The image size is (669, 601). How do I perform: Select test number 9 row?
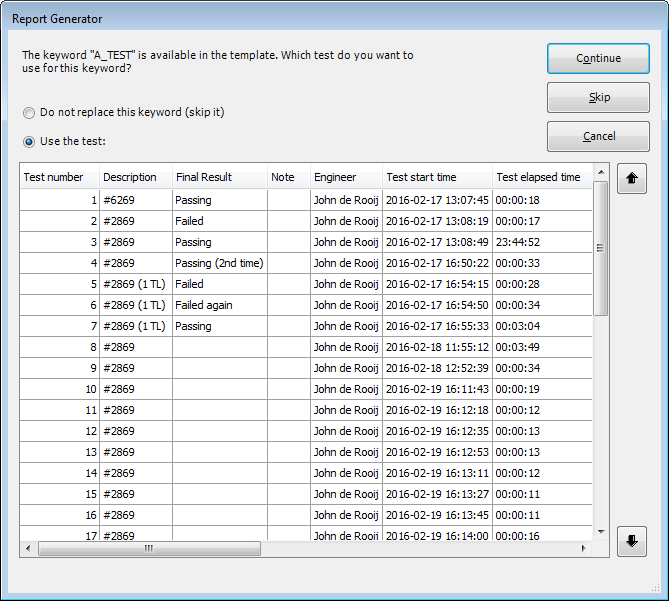point(306,368)
